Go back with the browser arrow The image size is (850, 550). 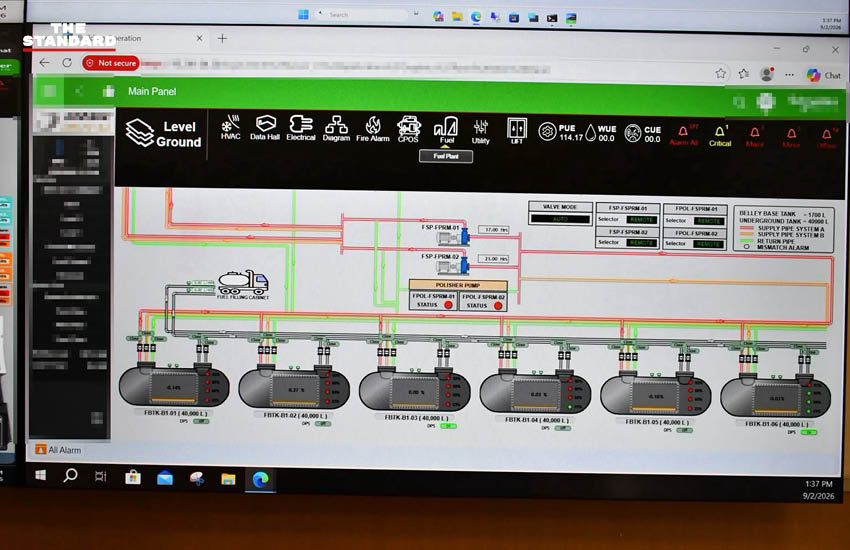[44, 62]
